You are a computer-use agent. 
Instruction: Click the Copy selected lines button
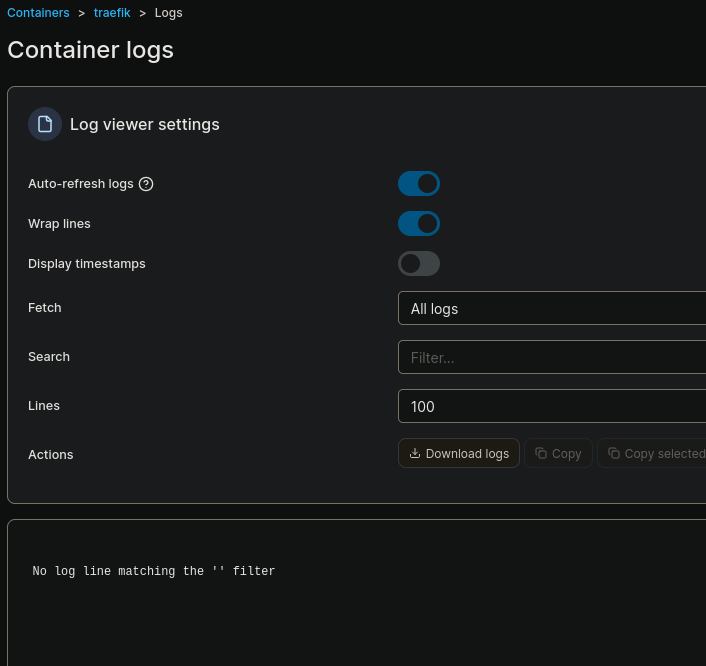(655, 453)
